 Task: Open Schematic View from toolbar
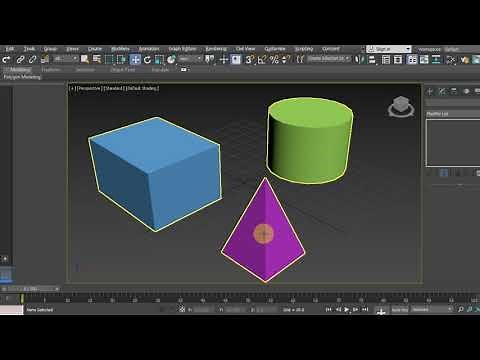click(436, 60)
